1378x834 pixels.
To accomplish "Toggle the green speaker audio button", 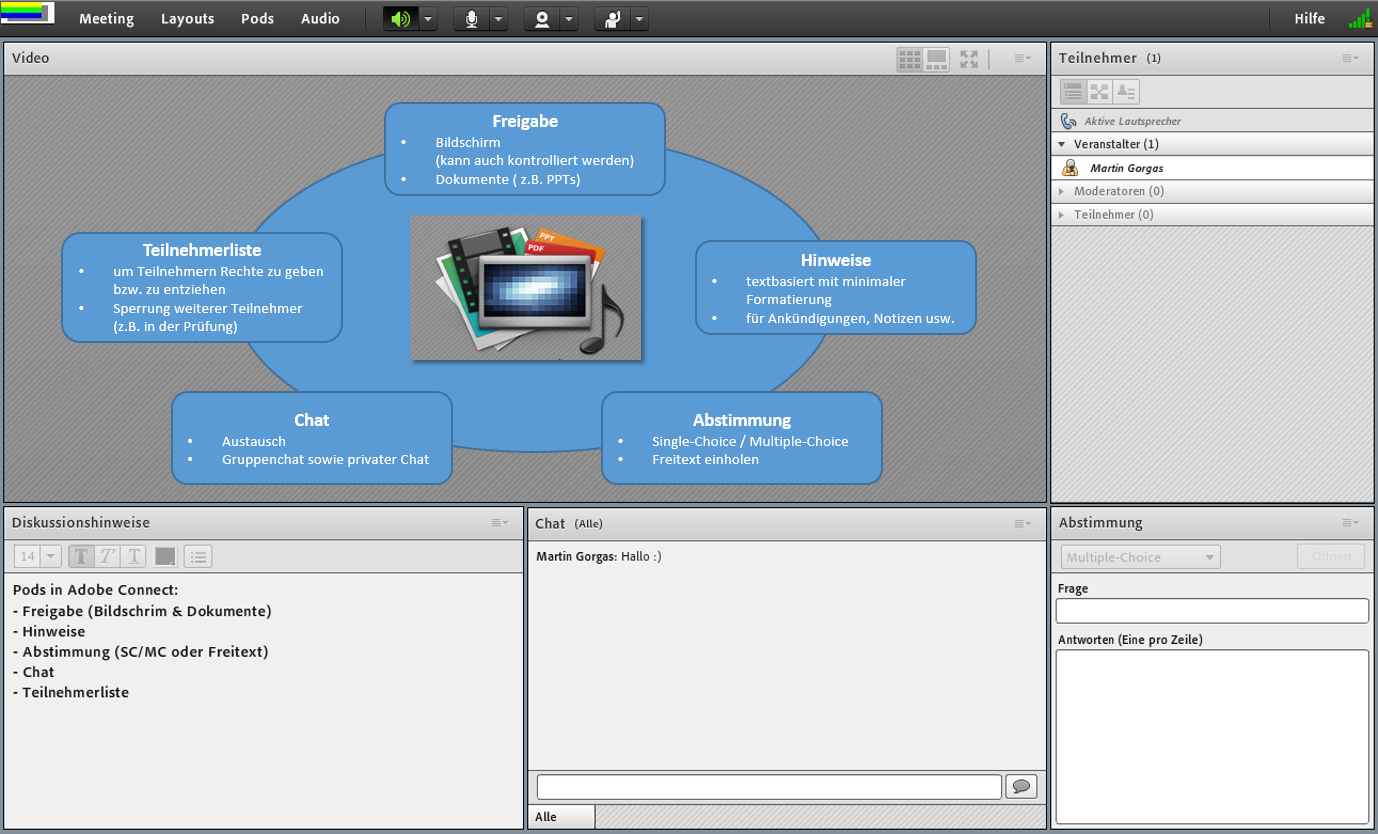I will (400, 19).
